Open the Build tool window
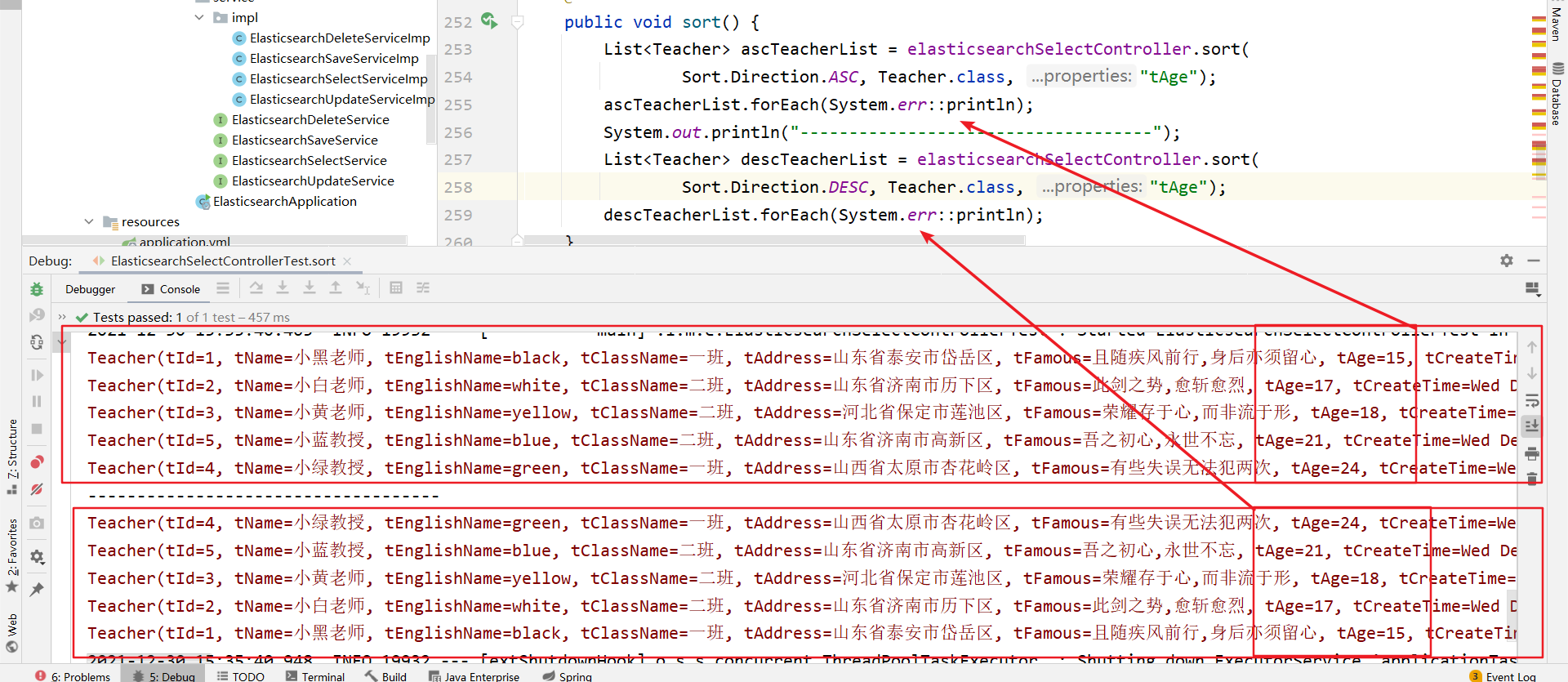Screen dimensions: 1568x682 point(385,675)
